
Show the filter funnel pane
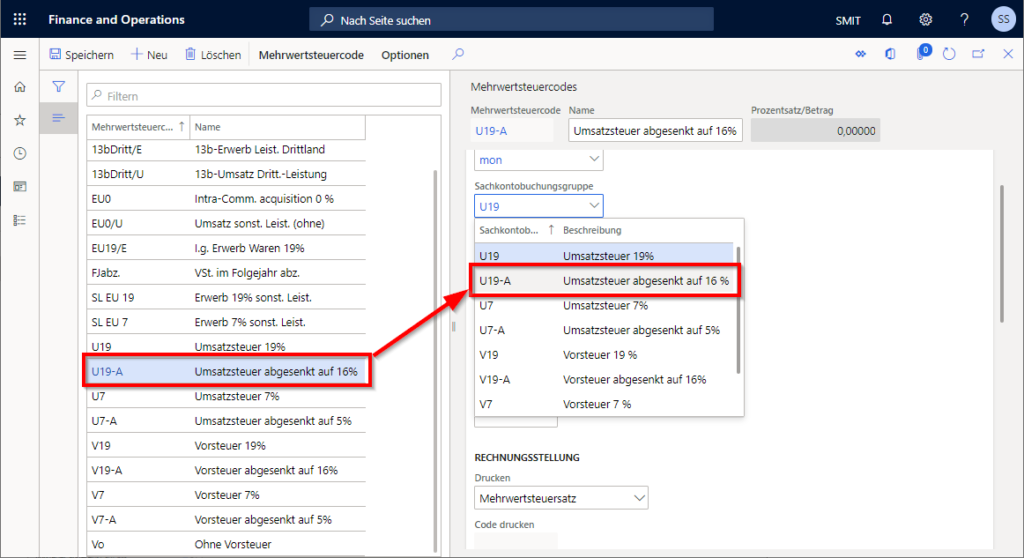58,86
